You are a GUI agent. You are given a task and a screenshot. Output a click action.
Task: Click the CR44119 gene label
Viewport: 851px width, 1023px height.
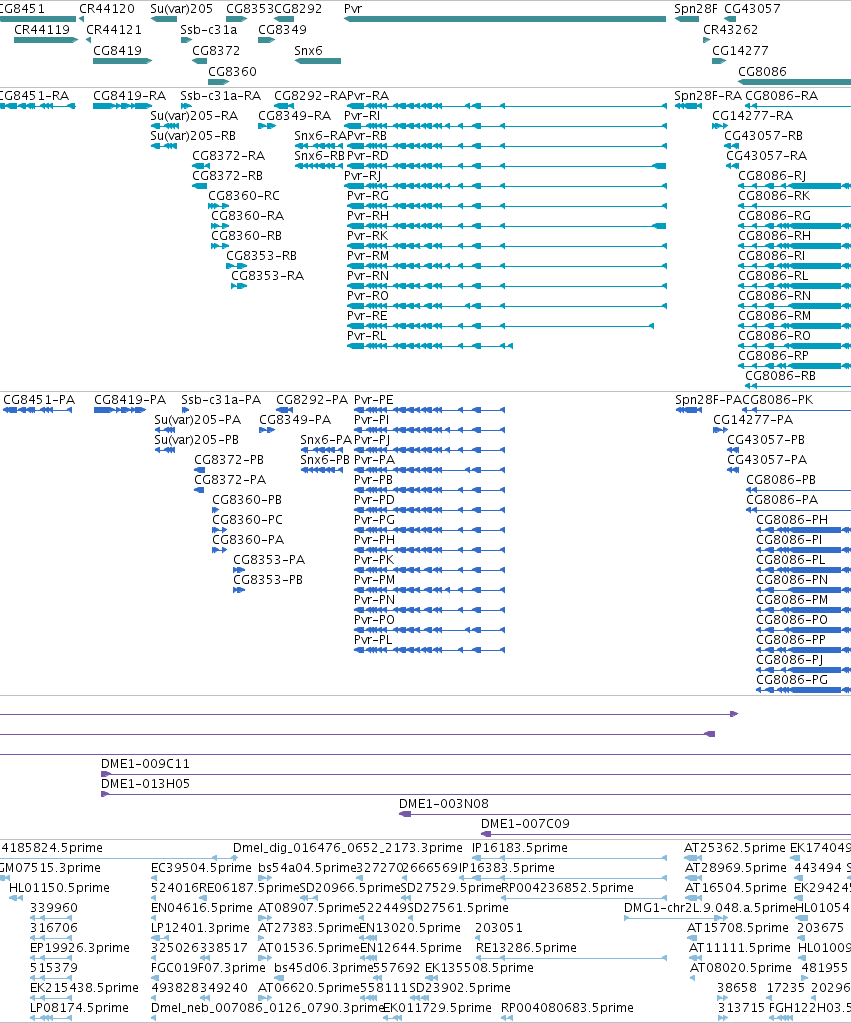[x=42, y=29]
